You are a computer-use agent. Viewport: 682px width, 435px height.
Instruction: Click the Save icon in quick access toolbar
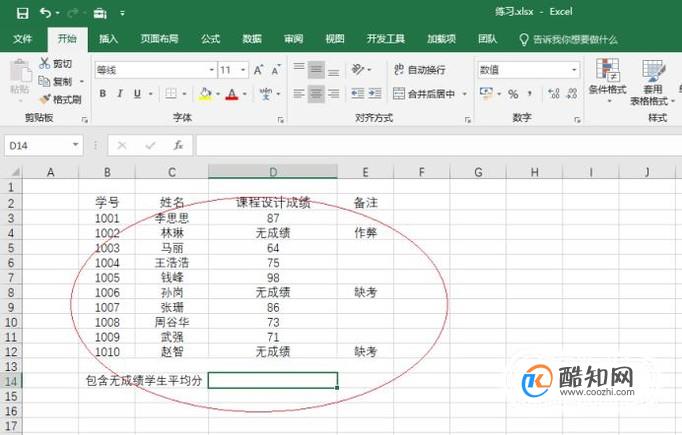click(22, 13)
